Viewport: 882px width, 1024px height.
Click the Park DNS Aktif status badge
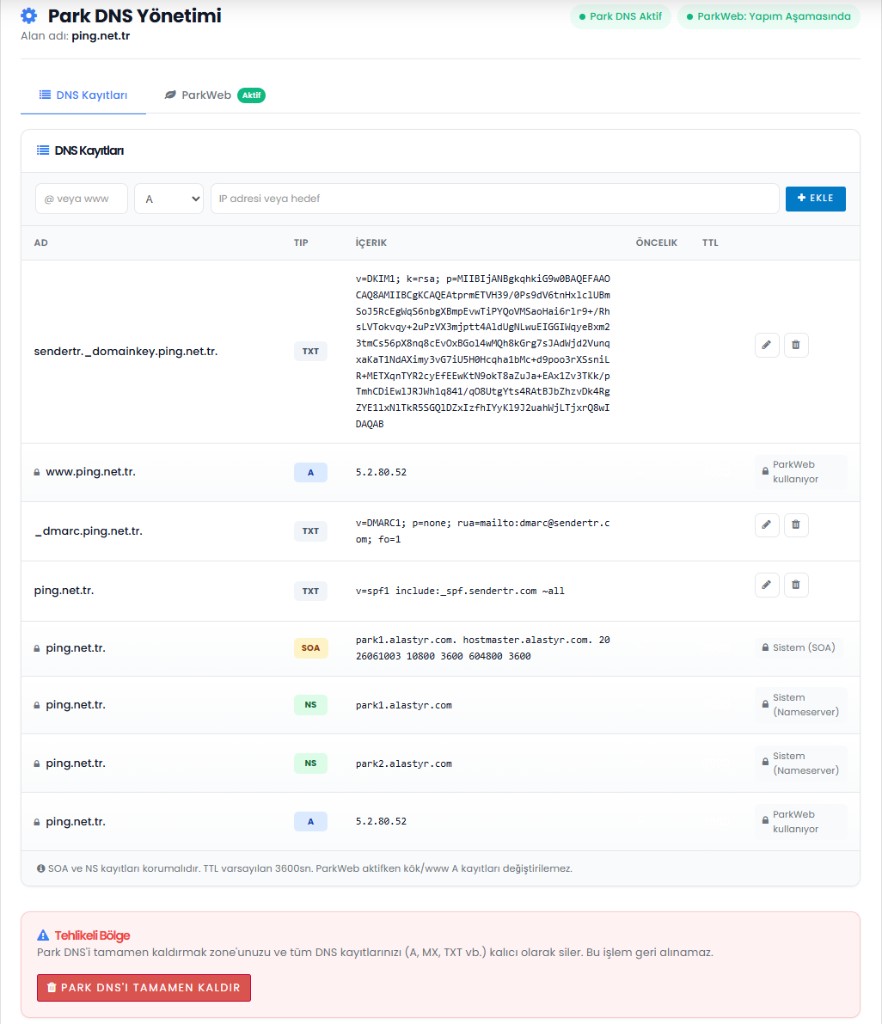point(620,16)
